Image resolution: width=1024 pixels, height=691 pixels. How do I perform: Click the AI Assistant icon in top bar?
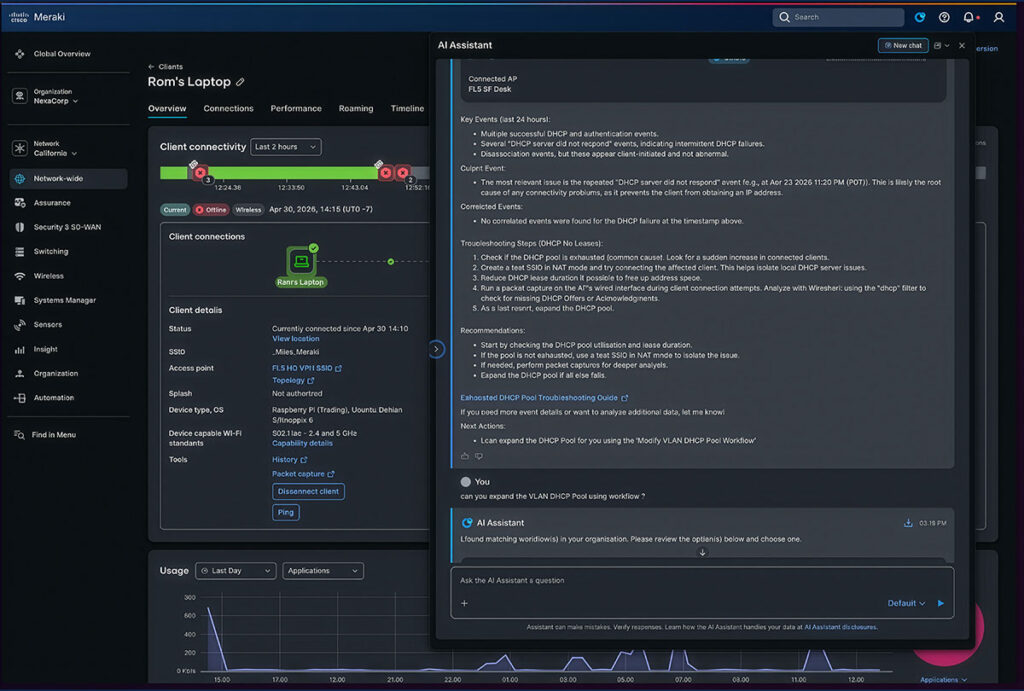point(920,18)
